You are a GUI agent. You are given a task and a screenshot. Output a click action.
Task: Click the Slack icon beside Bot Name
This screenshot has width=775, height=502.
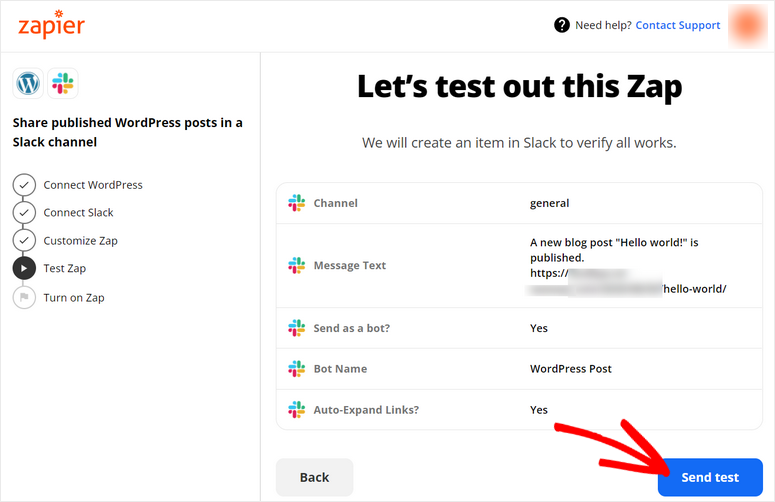[x=296, y=369]
